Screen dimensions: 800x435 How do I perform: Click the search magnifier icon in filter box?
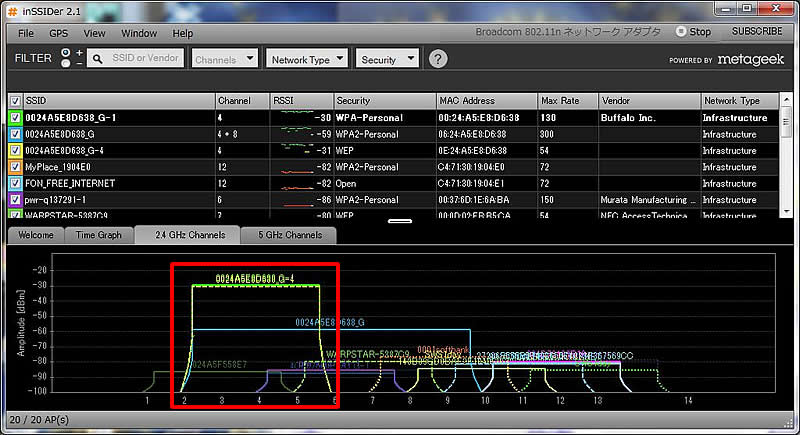97,59
